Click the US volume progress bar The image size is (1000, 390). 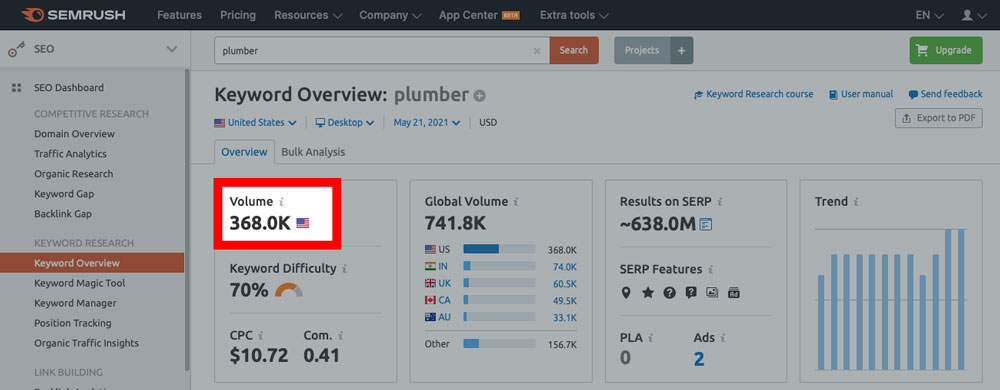pyautogui.click(x=499, y=250)
